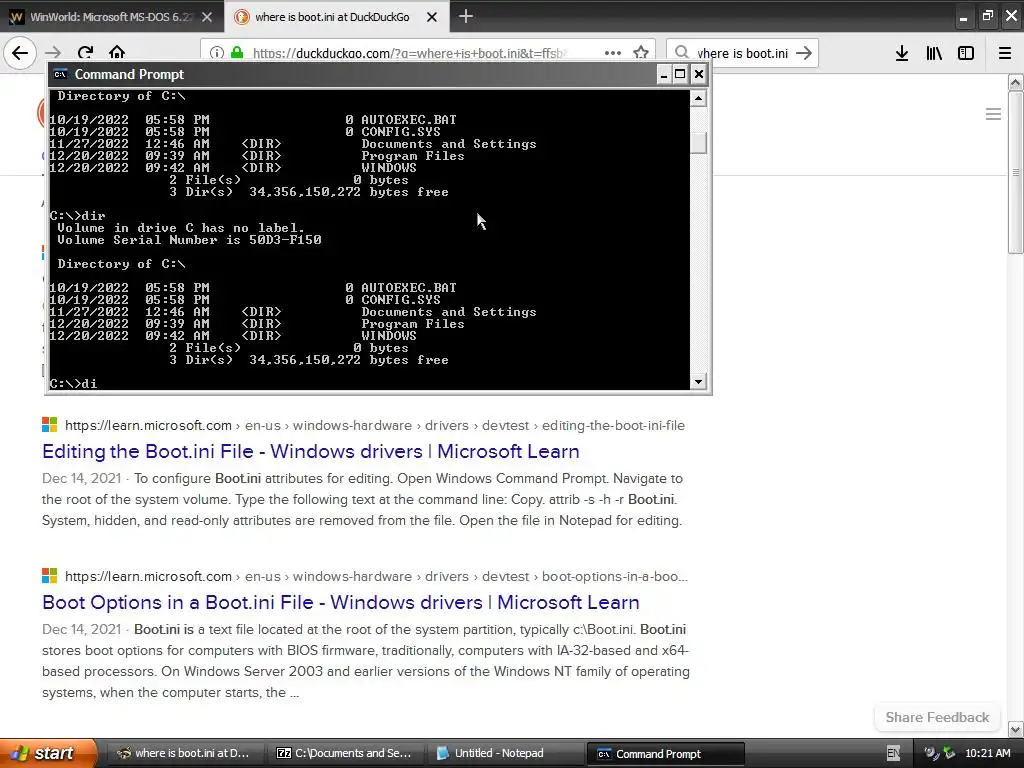Viewport: 1024px width, 768px height.
Task: Click the Command Prompt scrollbar thumb
Action: click(x=698, y=142)
